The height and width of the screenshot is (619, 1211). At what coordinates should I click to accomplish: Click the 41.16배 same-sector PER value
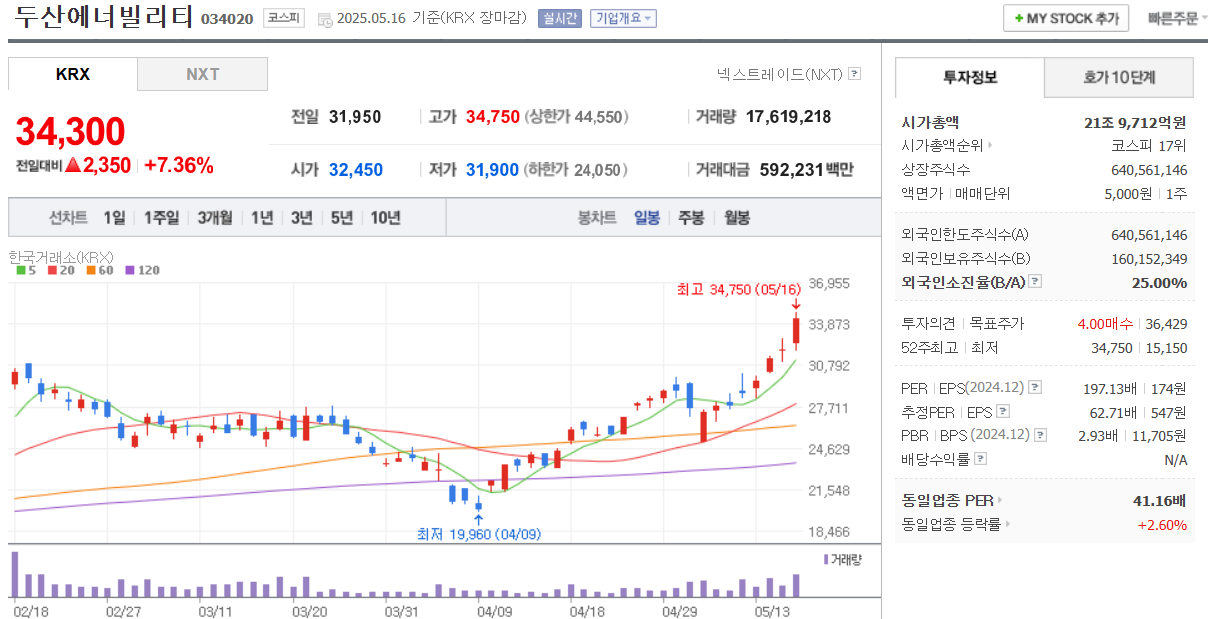[x=1159, y=500]
